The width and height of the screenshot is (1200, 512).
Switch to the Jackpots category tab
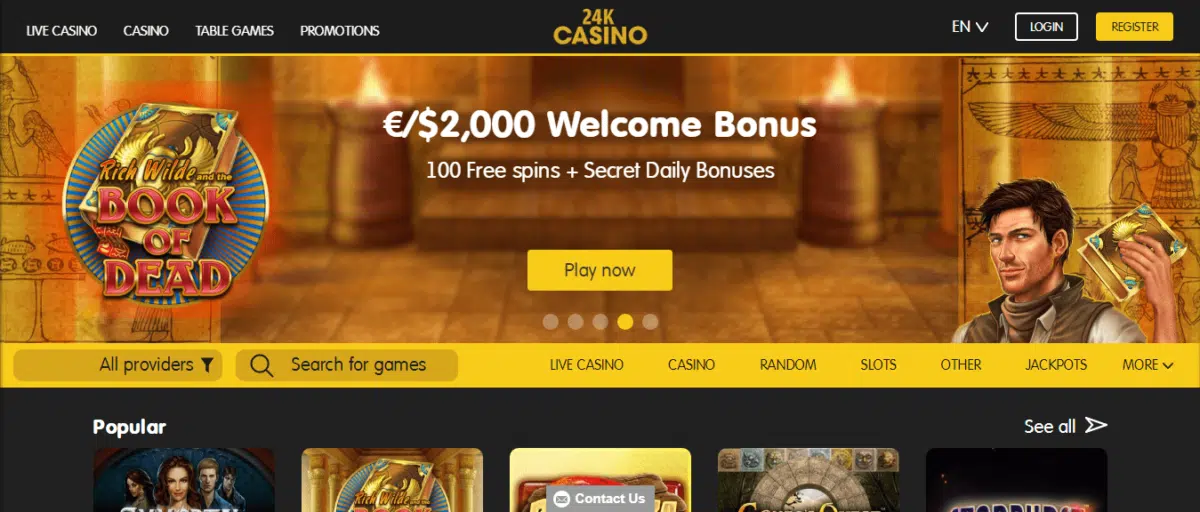(1056, 365)
